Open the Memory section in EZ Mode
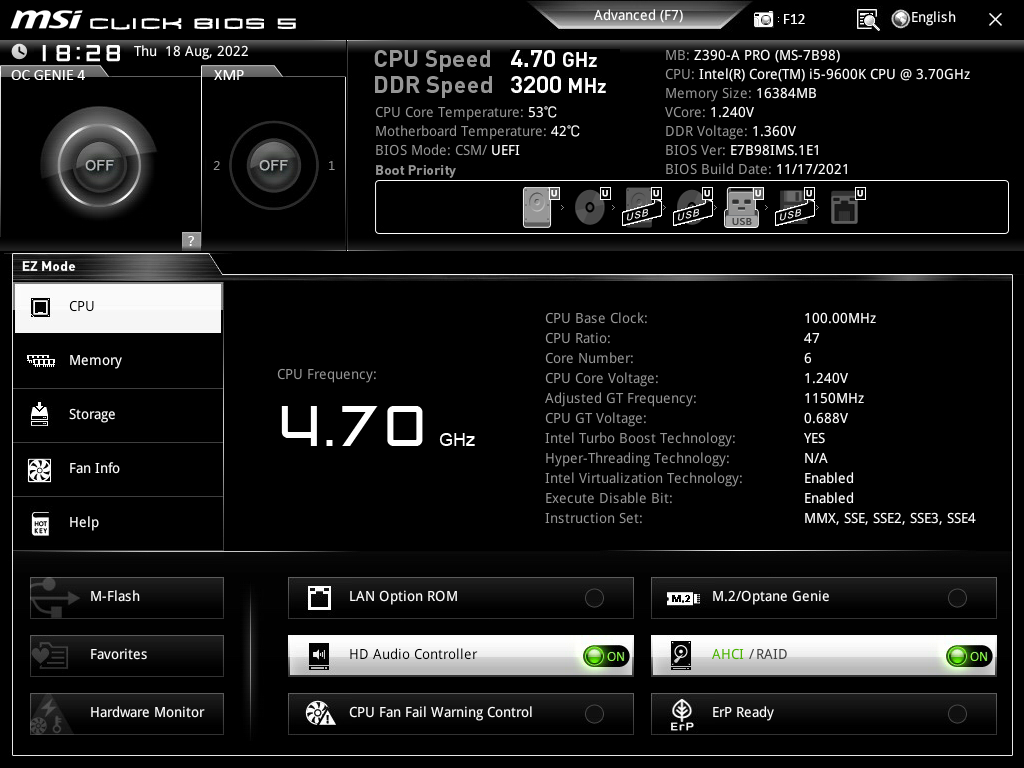The width and height of the screenshot is (1024, 768). tap(118, 360)
